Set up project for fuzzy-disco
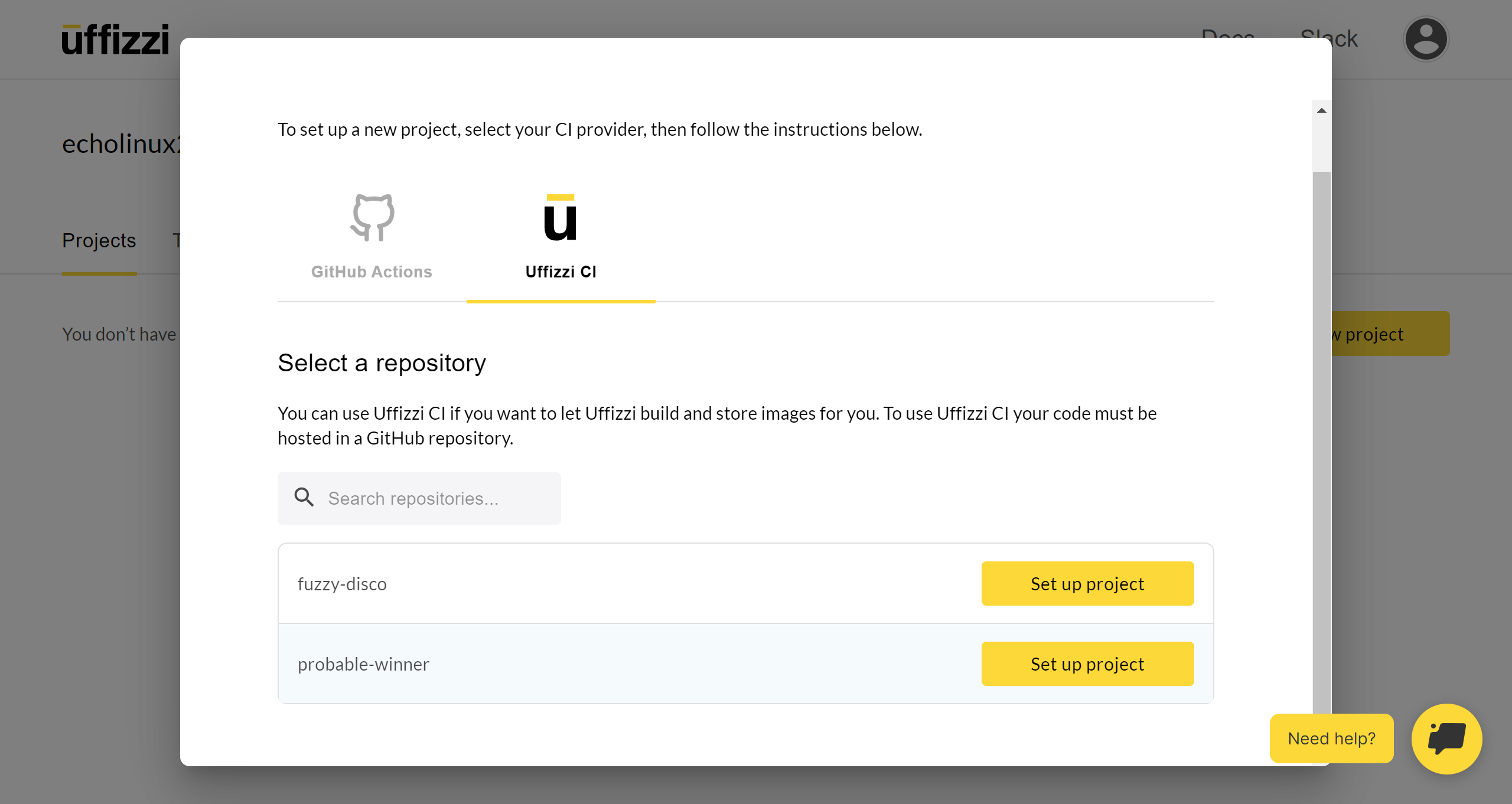Screen dimensions: 1512x804 pyautogui.click(x=1087, y=583)
